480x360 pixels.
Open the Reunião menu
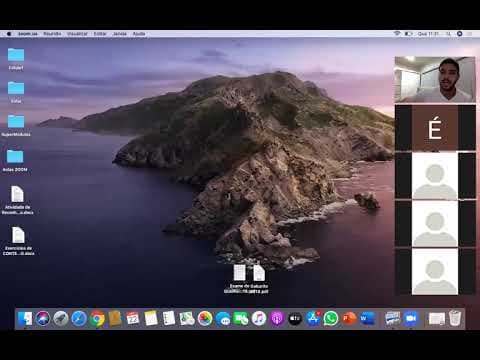click(52, 34)
